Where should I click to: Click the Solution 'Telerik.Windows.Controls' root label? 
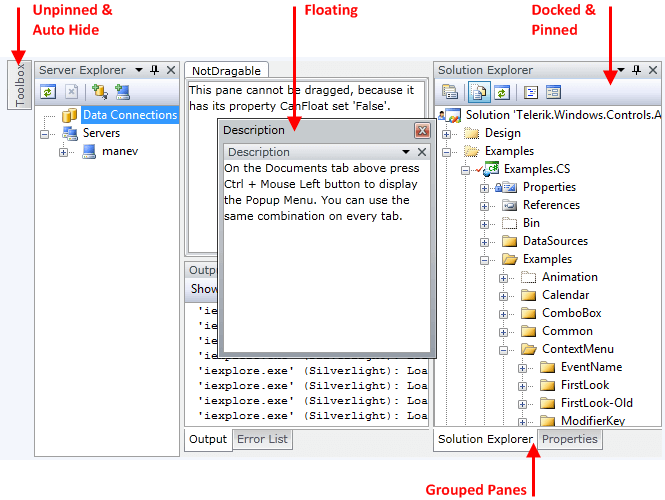563,115
